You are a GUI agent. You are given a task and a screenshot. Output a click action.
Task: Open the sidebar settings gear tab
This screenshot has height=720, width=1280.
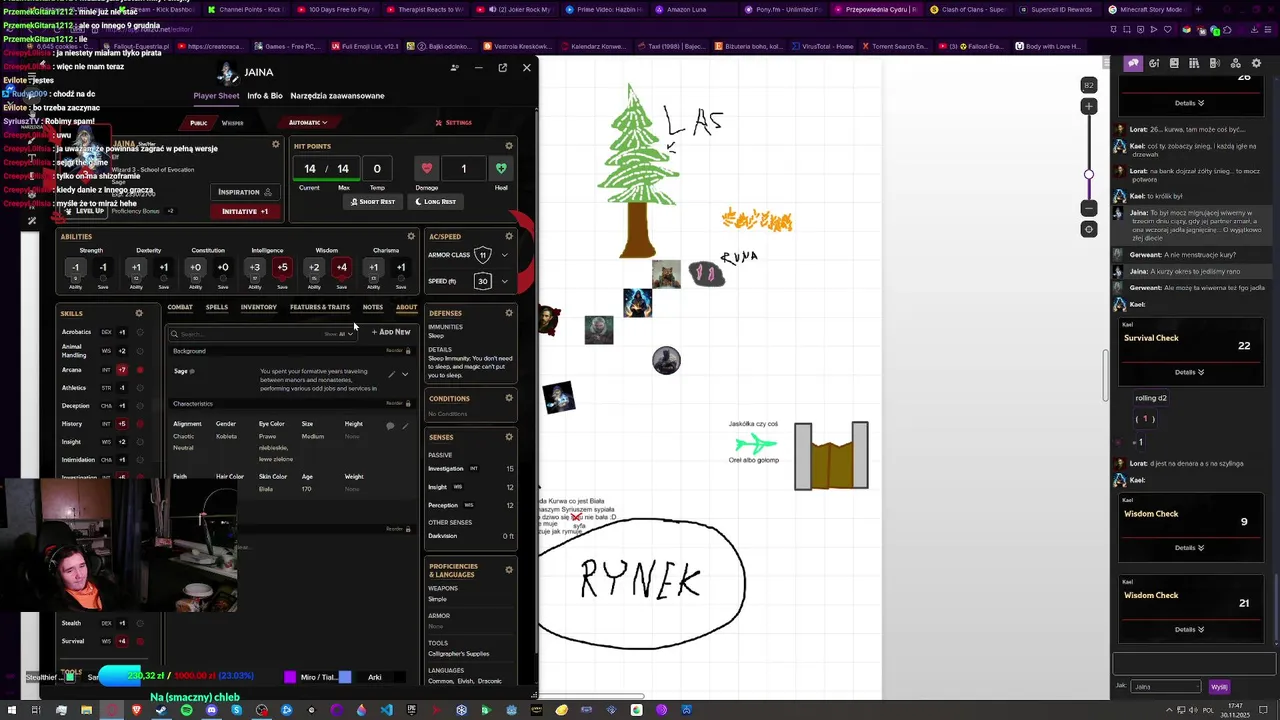coord(1256,63)
